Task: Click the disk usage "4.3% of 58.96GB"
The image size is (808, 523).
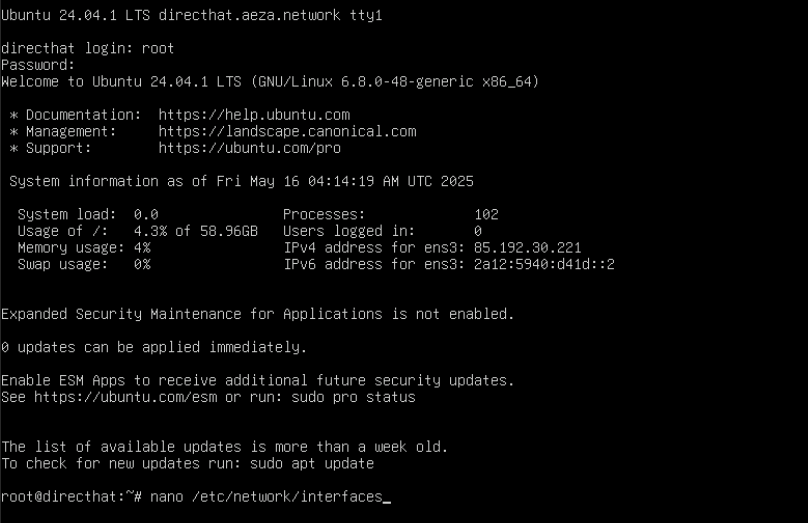Action: (196, 231)
